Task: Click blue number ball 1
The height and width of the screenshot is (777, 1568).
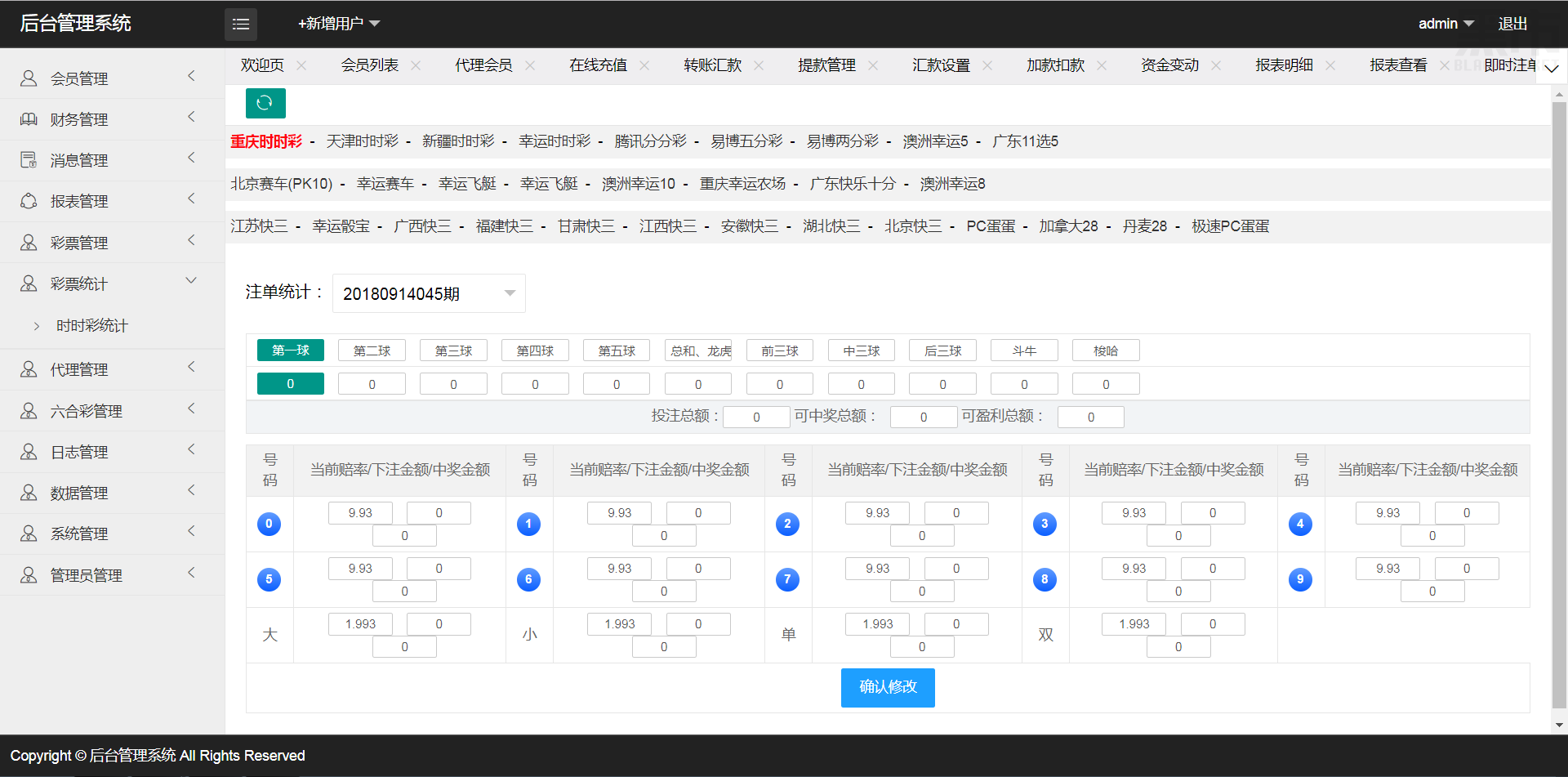Action: click(528, 524)
